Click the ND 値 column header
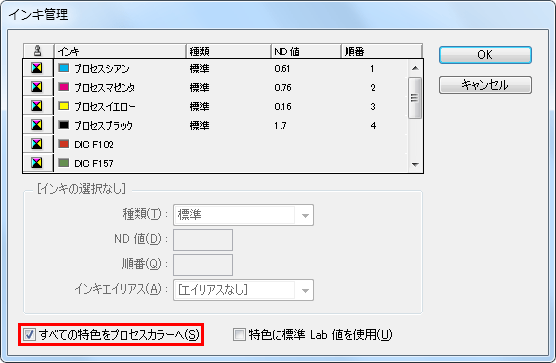 (306, 51)
